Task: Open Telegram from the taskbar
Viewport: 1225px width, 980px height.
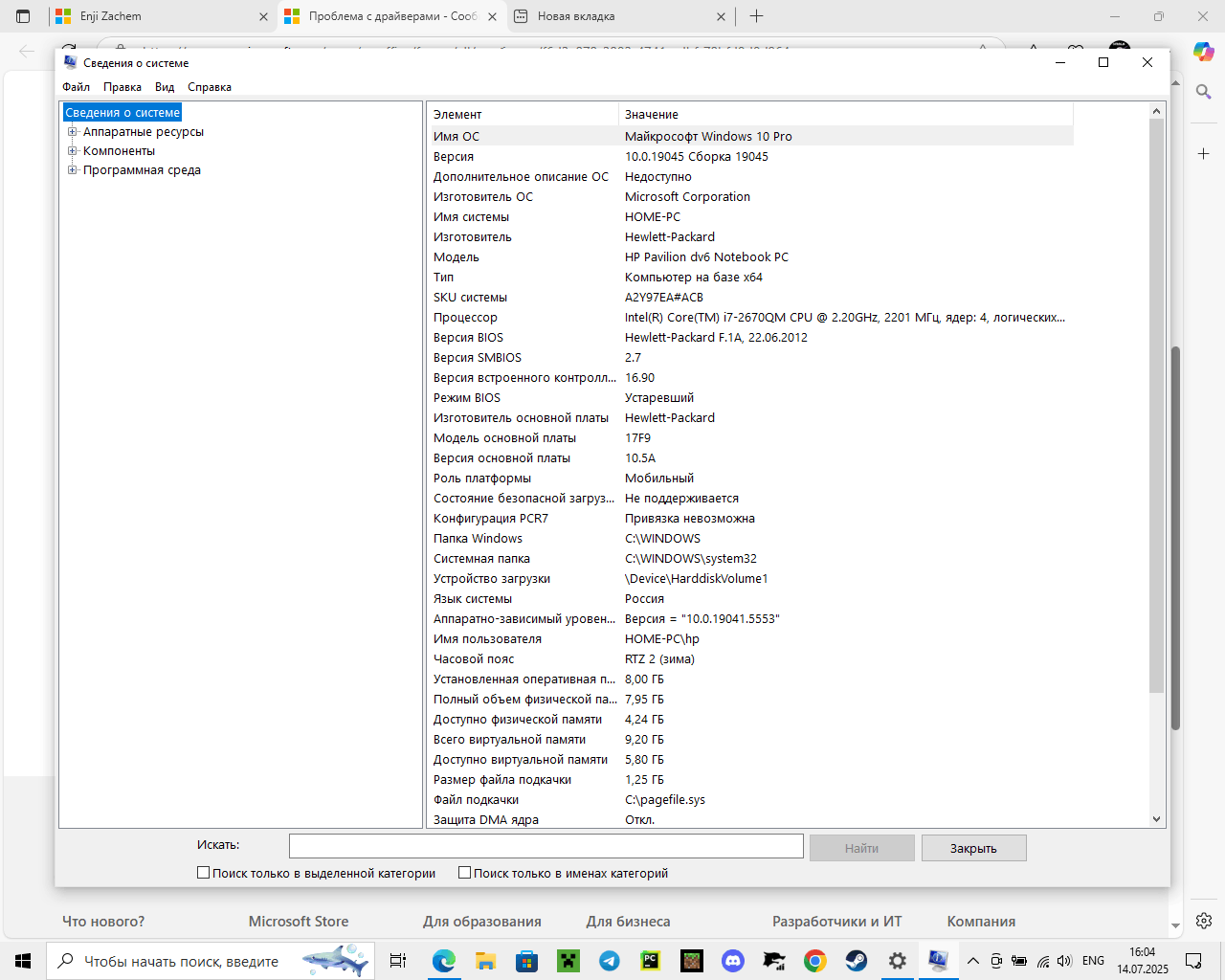Action: (609, 961)
